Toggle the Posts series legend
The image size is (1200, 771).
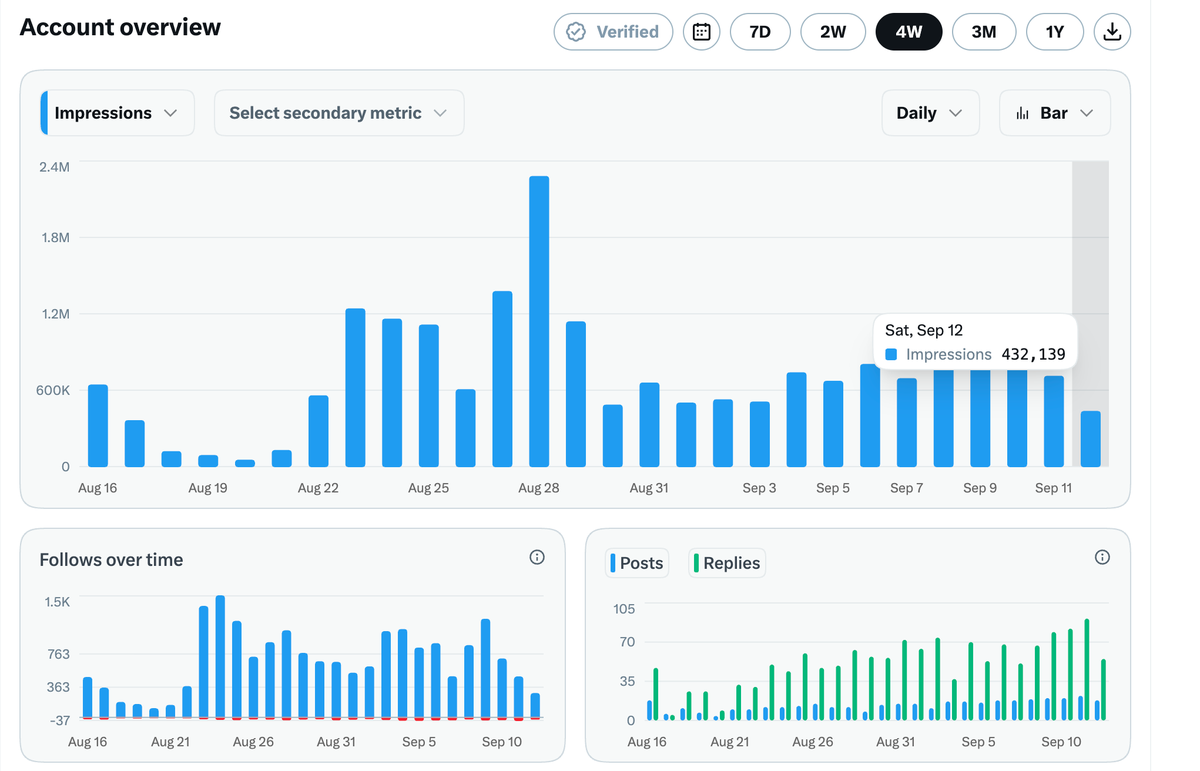637,563
